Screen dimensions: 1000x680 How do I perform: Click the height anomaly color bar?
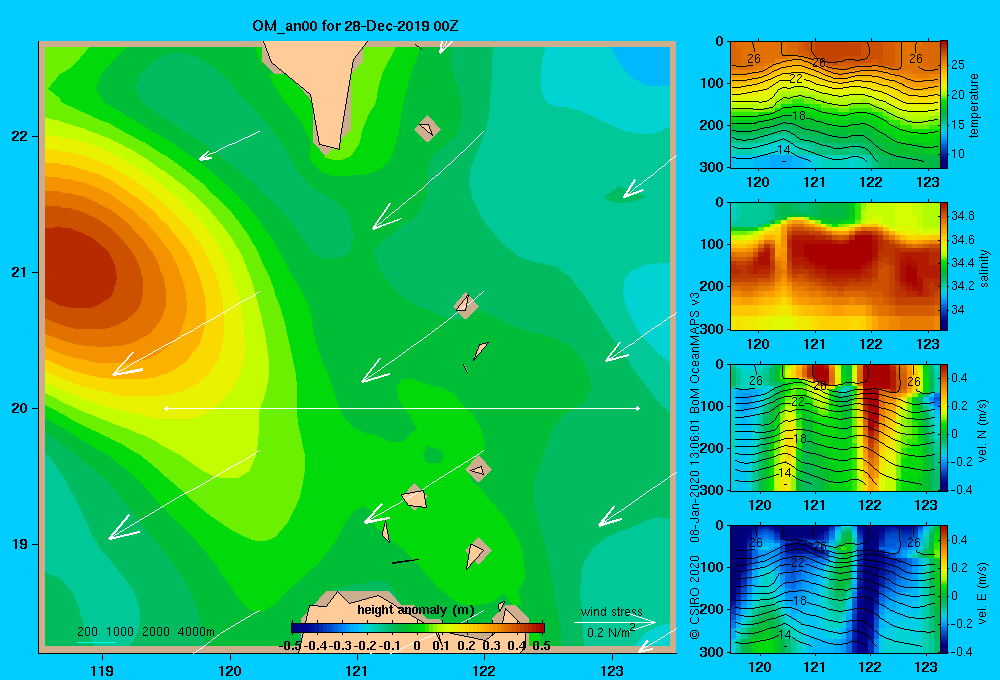(418, 628)
